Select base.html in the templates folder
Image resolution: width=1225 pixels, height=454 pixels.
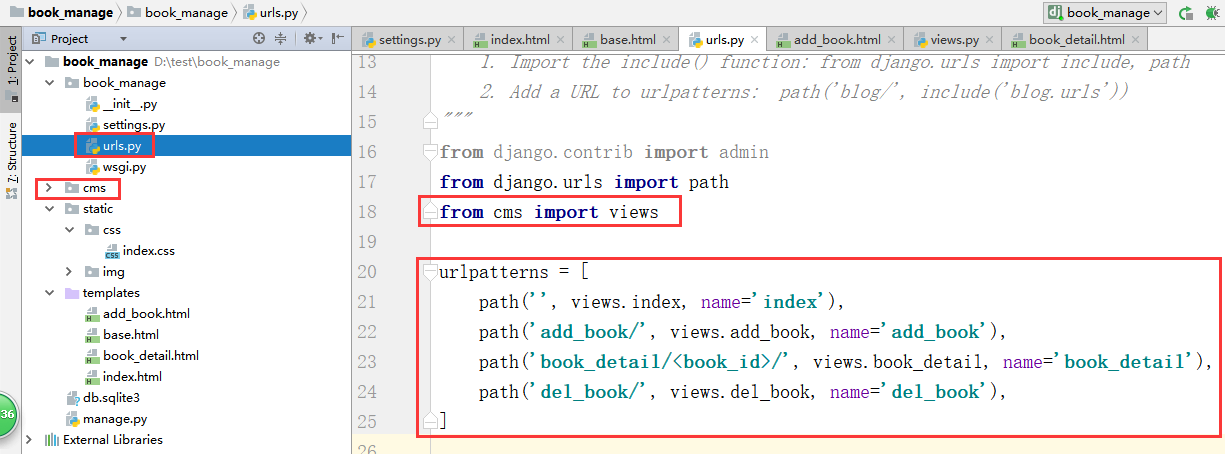click(x=122, y=335)
